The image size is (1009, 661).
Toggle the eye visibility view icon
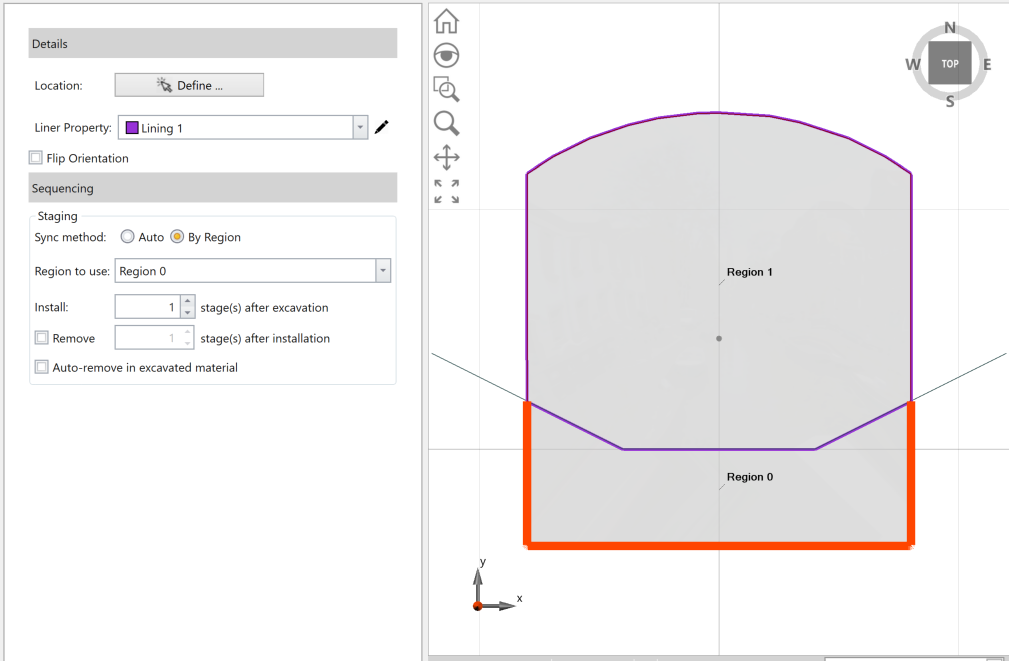[x=446, y=55]
